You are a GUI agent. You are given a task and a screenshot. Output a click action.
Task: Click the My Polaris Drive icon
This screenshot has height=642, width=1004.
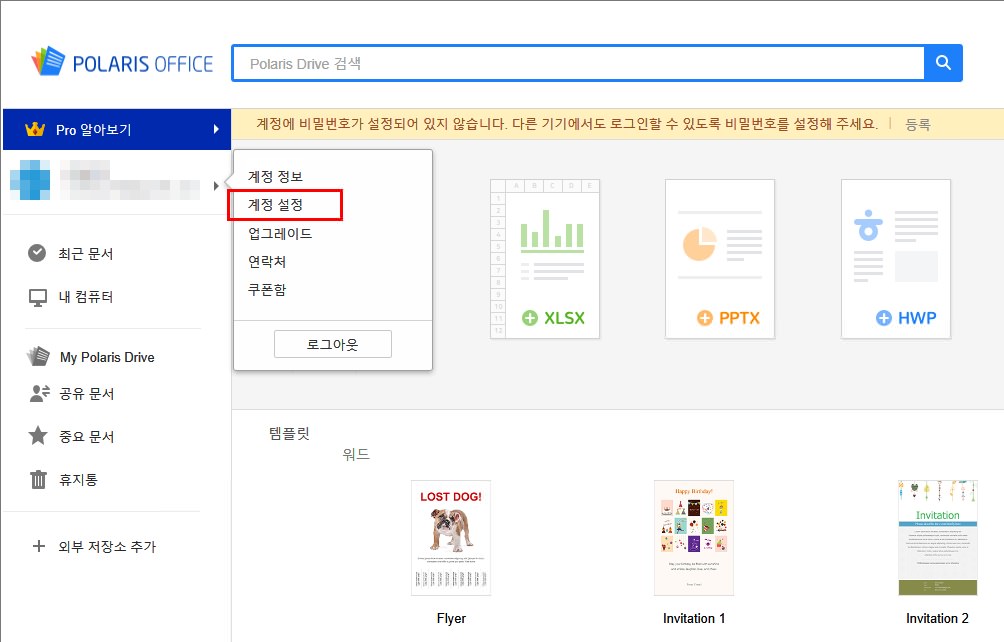pos(38,357)
